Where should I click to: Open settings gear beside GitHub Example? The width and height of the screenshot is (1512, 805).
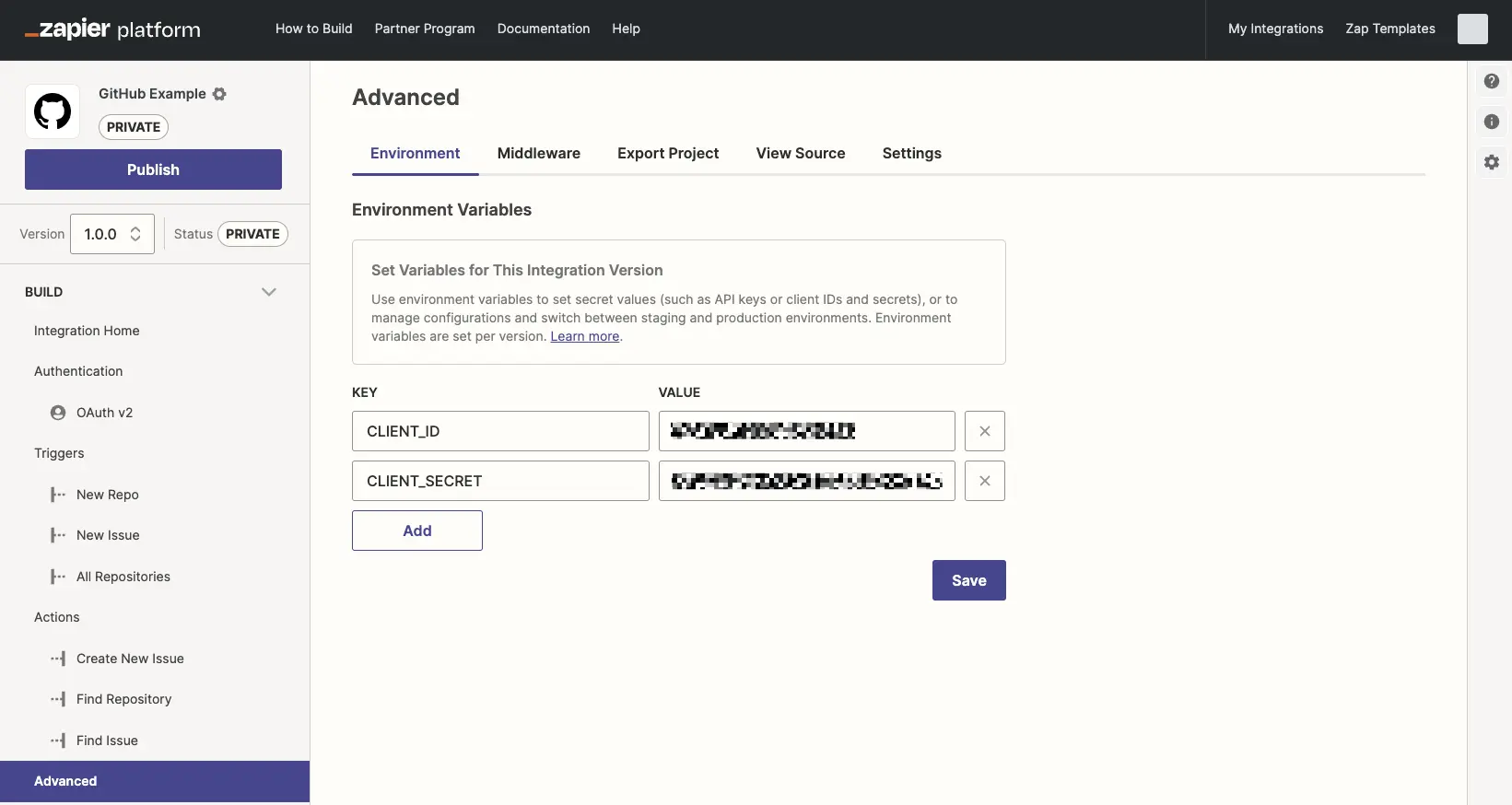tap(219, 94)
